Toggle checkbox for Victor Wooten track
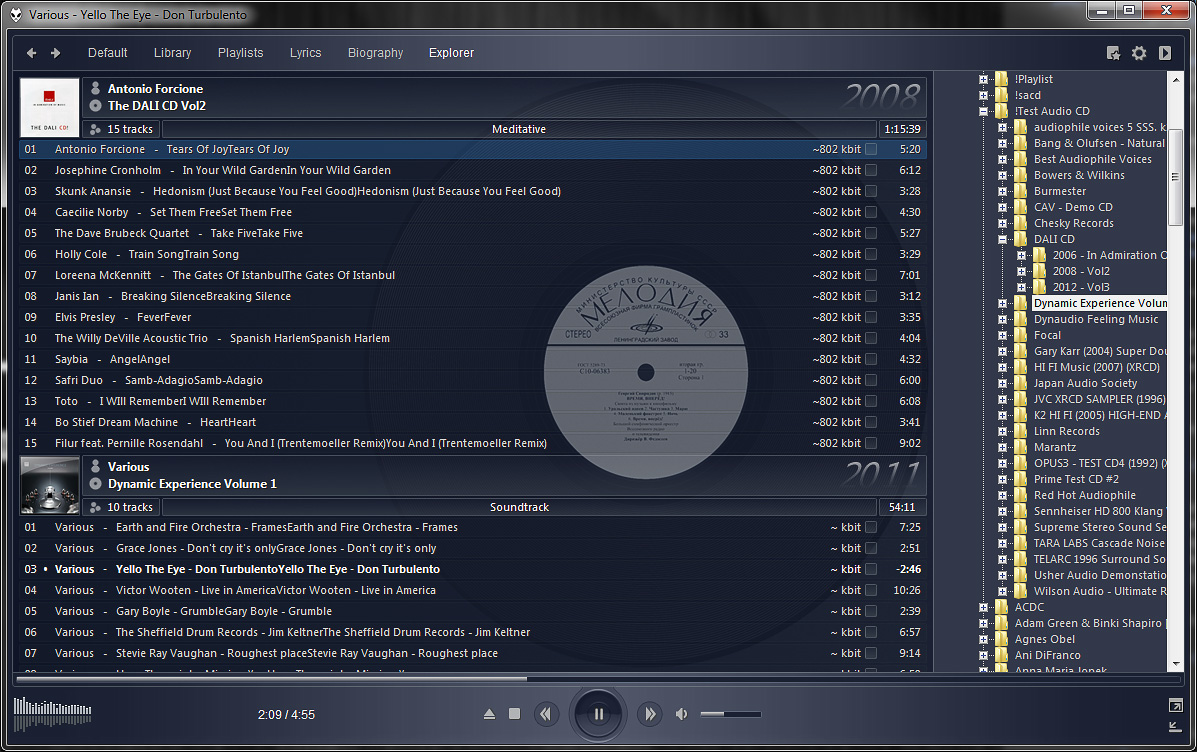The image size is (1197, 752). [x=871, y=590]
